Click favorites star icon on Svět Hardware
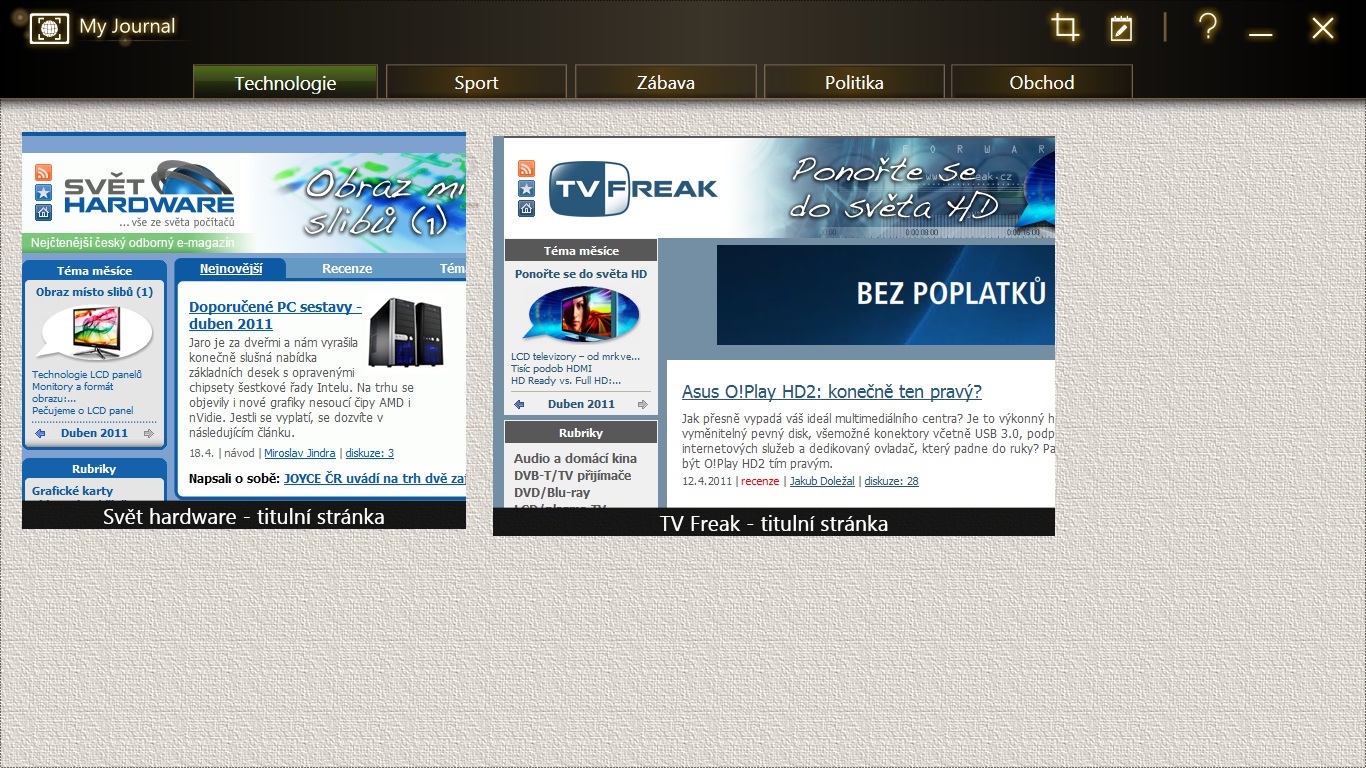The height and width of the screenshot is (768, 1366). coord(43,192)
